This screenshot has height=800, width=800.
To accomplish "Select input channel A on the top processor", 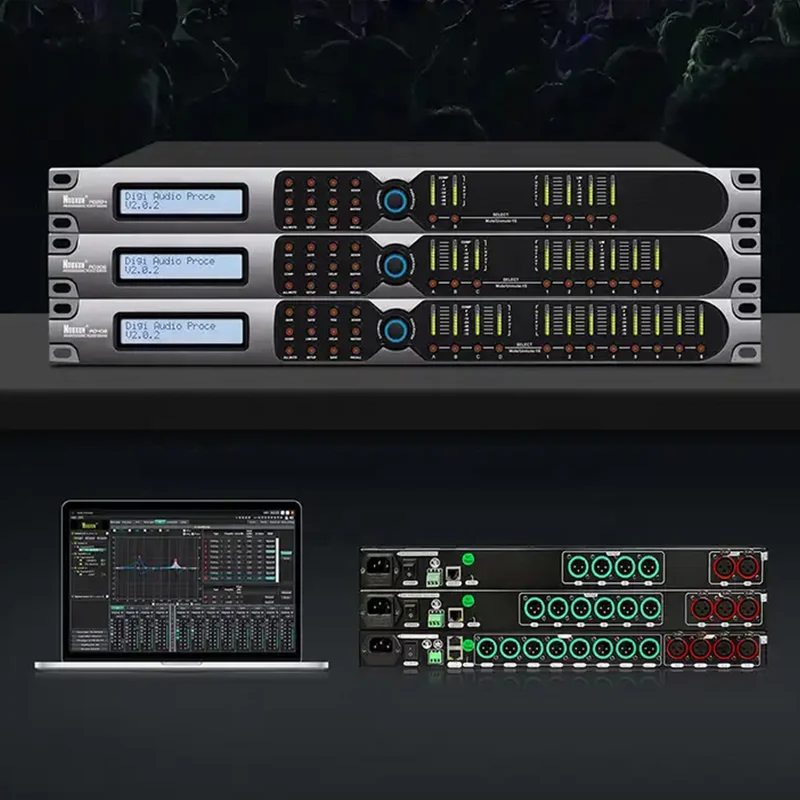I will pos(433,218).
